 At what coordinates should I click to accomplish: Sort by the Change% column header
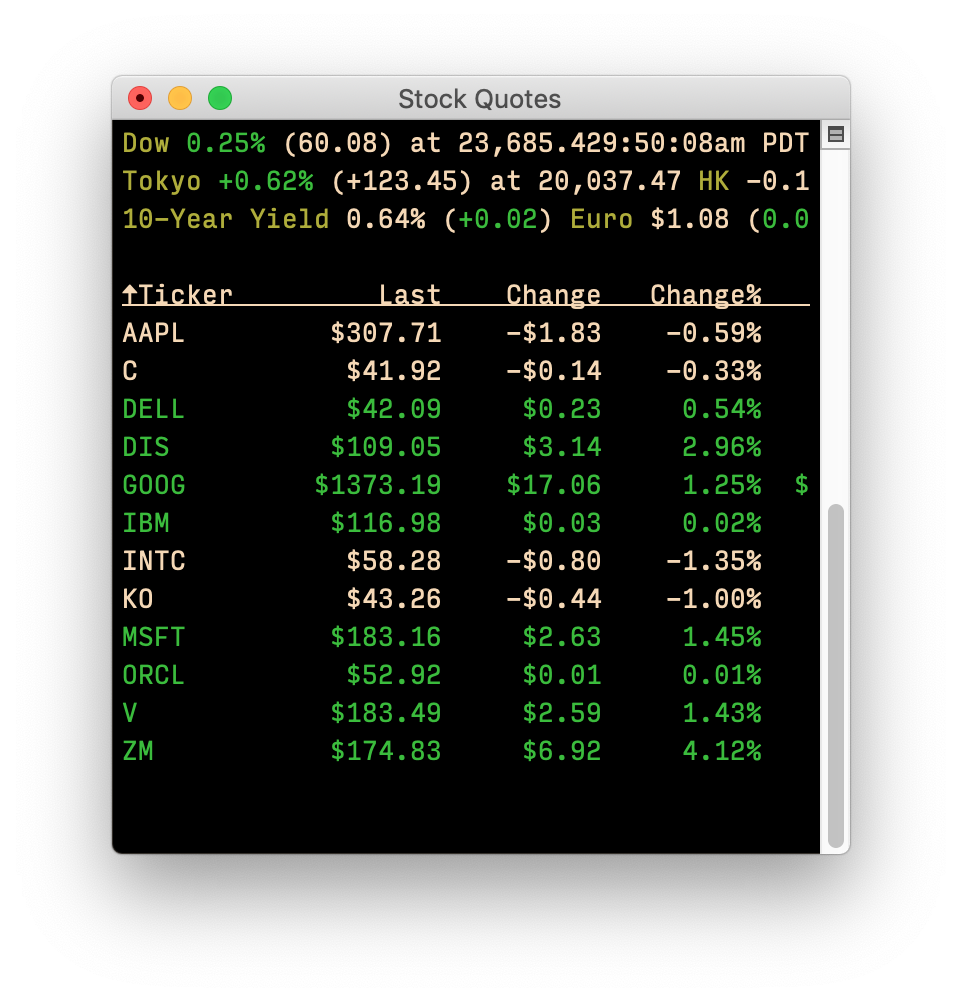[x=706, y=295]
